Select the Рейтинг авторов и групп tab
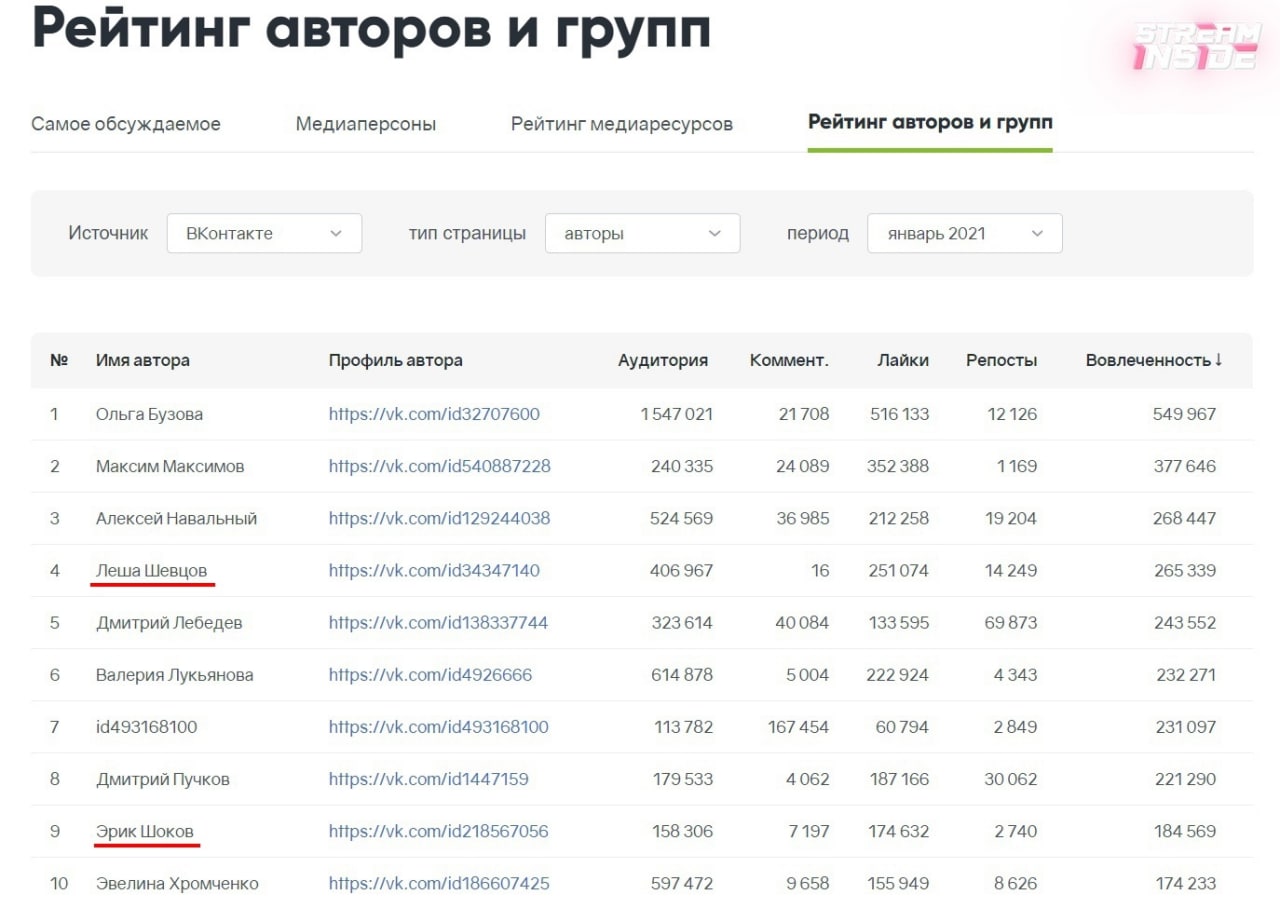The image size is (1280, 908). [930, 123]
